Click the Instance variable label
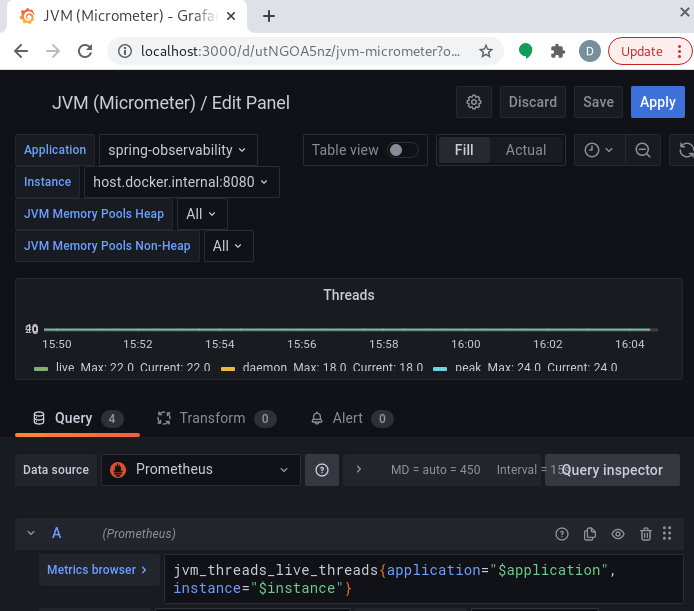This screenshot has height=611, width=694. click(47, 182)
